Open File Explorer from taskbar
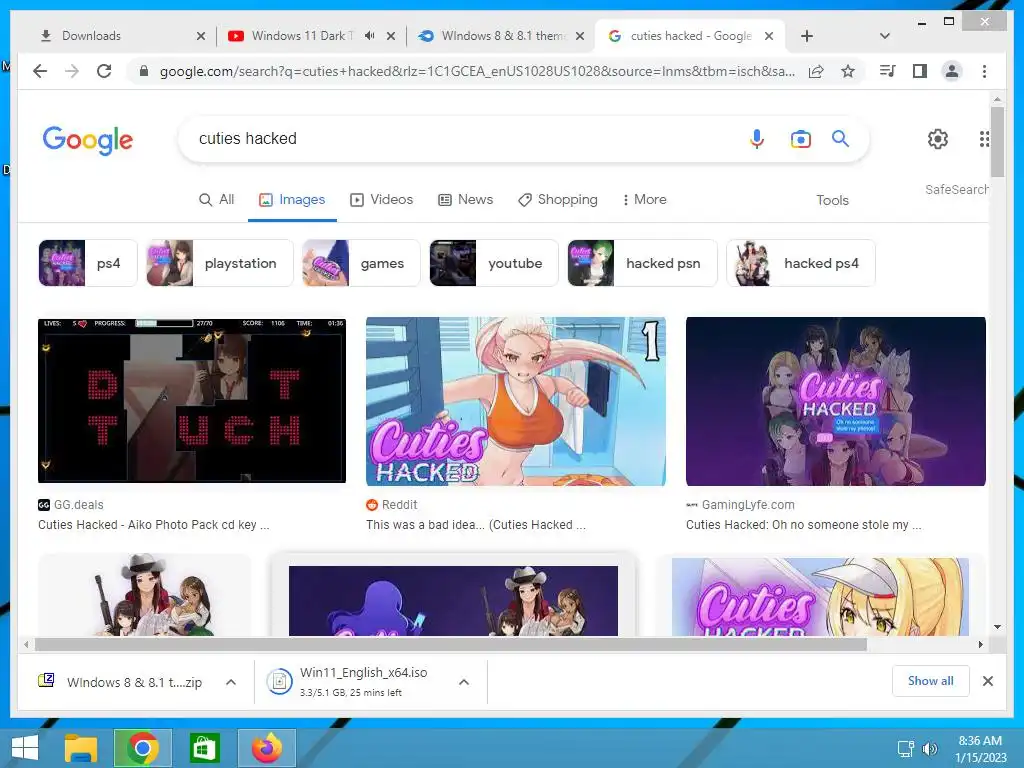Image resolution: width=1024 pixels, height=768 pixels. tap(81, 748)
